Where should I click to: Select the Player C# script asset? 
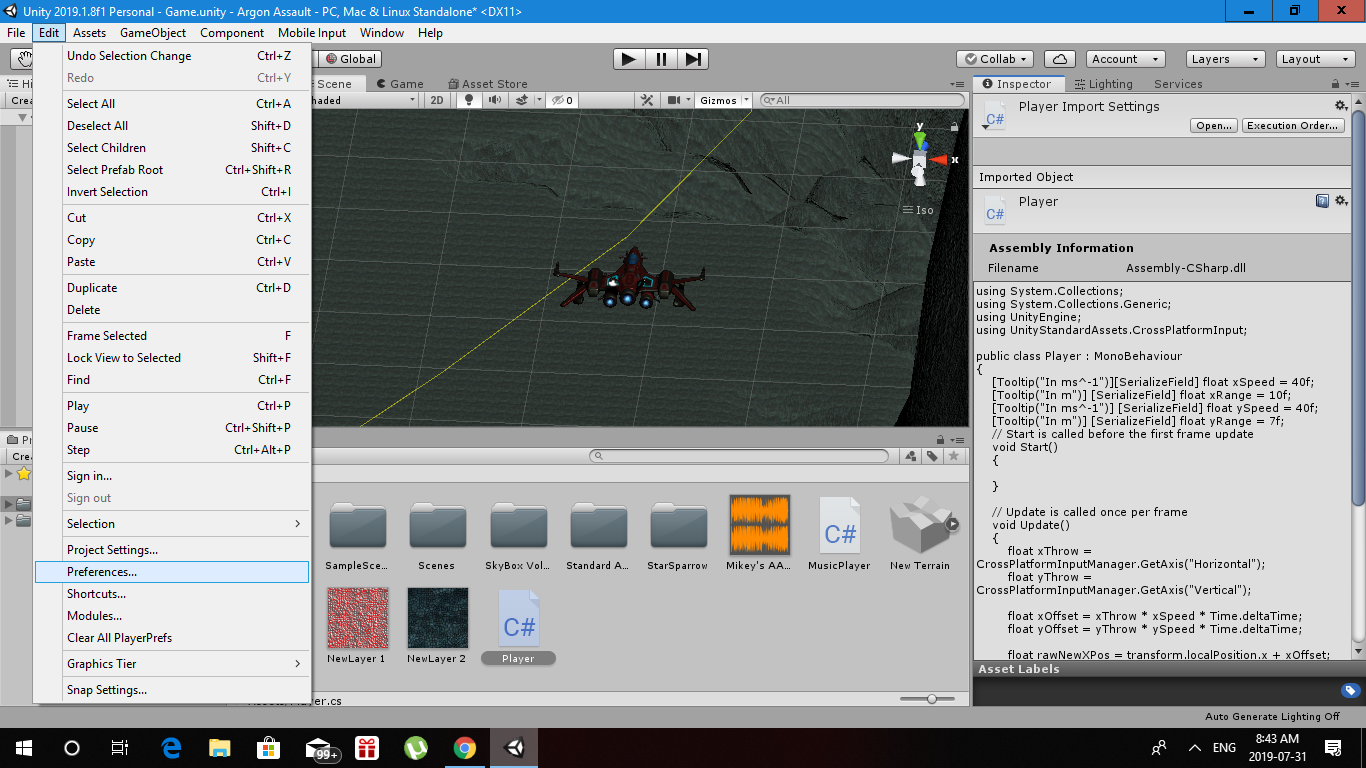[x=518, y=626]
